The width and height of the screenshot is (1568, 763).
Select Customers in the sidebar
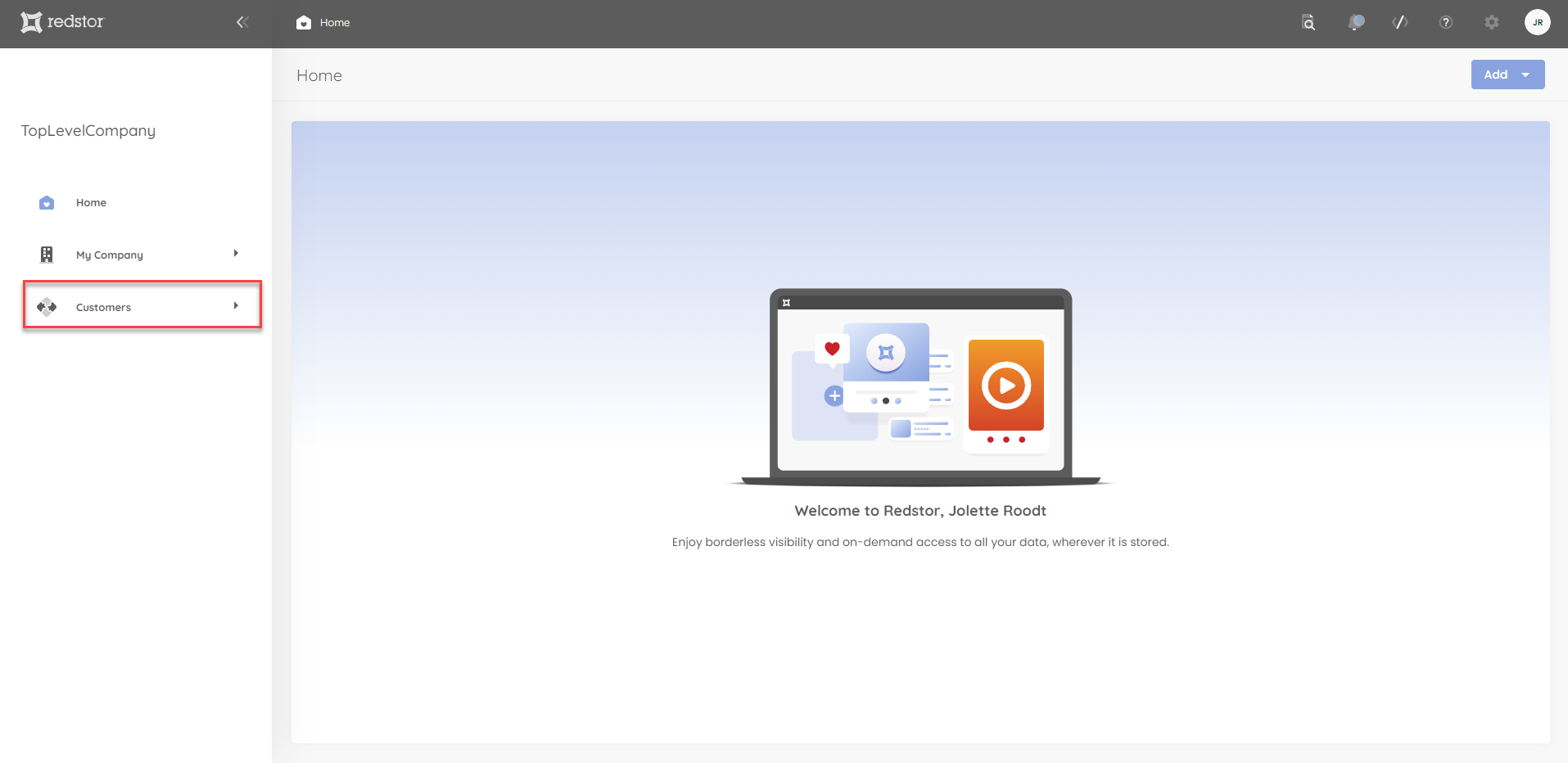click(x=142, y=305)
